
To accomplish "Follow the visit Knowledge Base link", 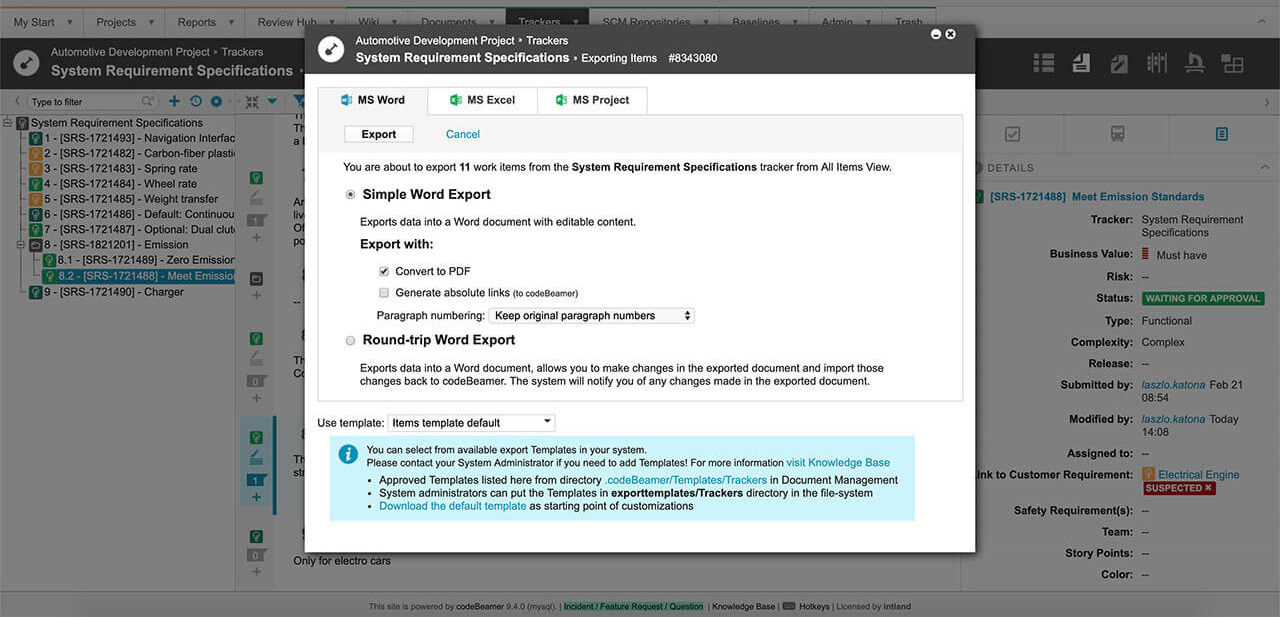I will [x=838, y=463].
